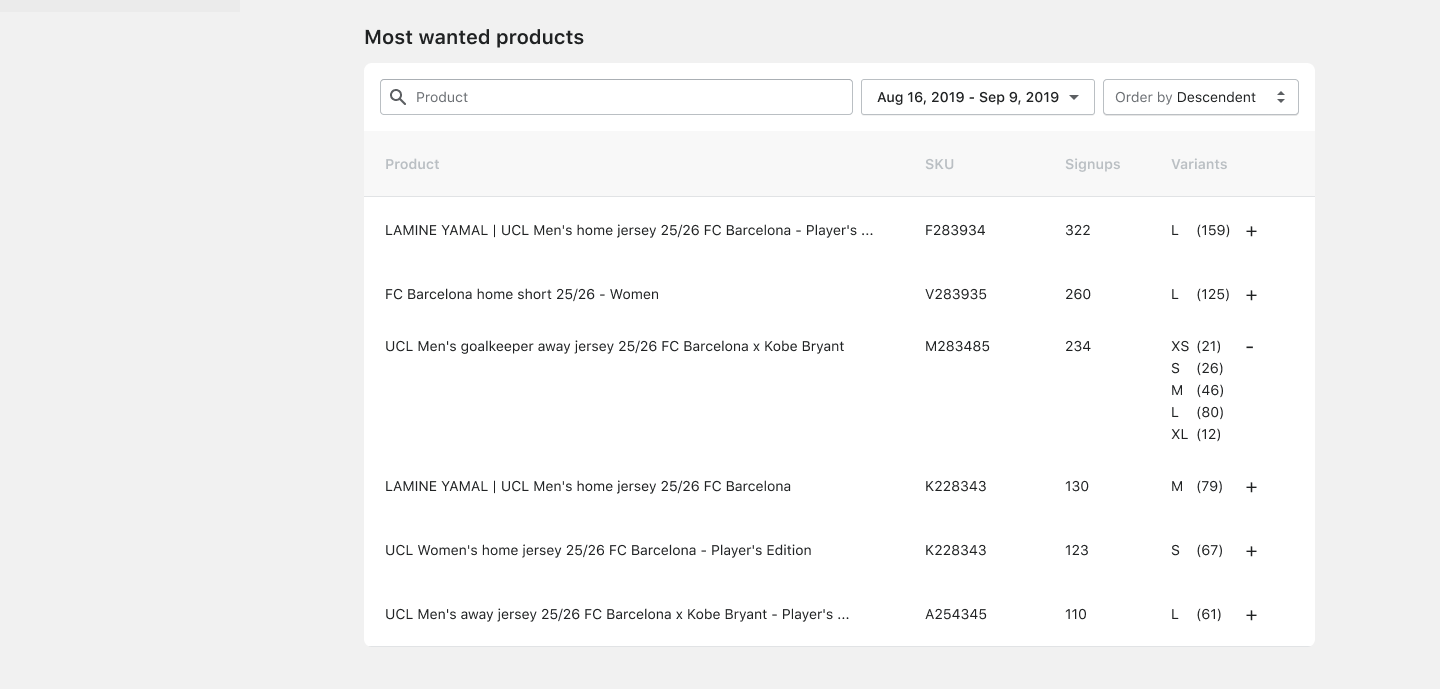
Task: Collapse variants for goalkeeper away jersey
Action: pos(1250,347)
